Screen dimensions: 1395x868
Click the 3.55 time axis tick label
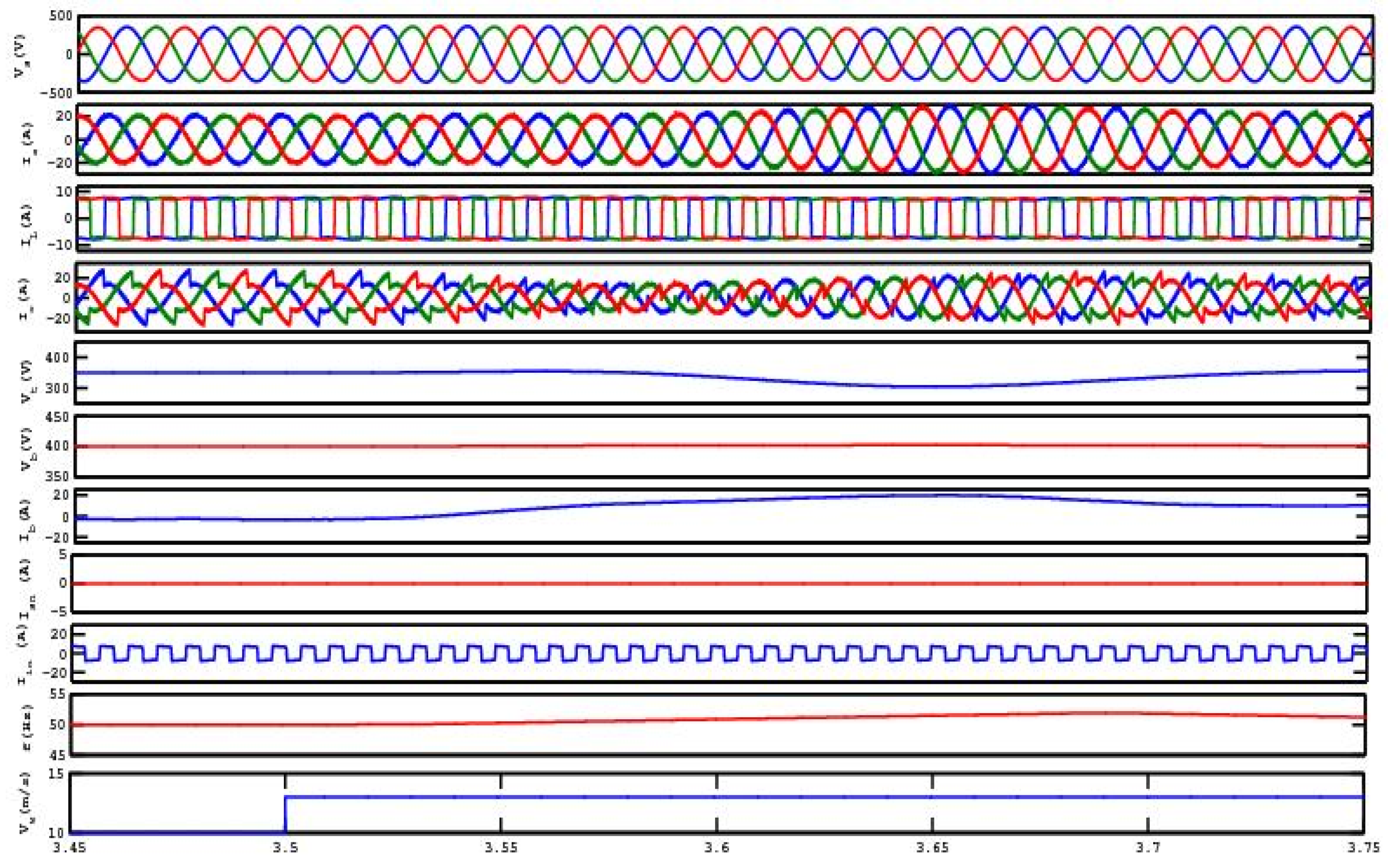coord(501,848)
